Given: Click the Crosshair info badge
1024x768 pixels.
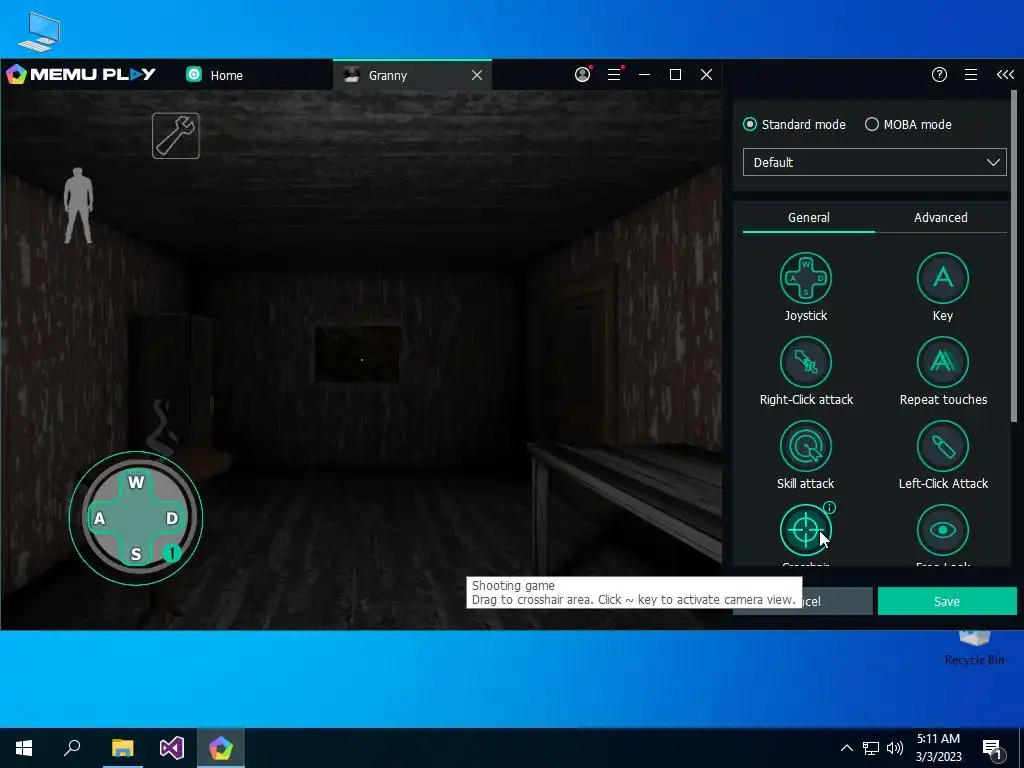Looking at the screenshot, I should coord(829,507).
